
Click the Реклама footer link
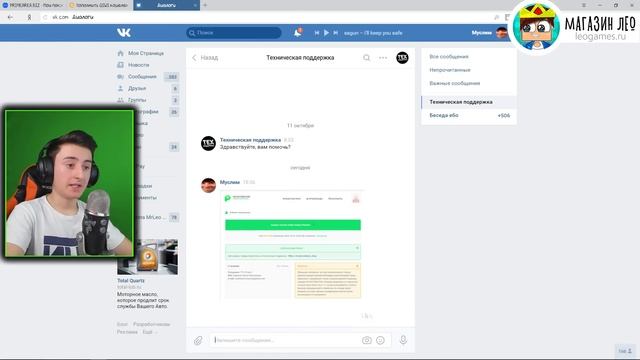pyautogui.click(x=127, y=332)
